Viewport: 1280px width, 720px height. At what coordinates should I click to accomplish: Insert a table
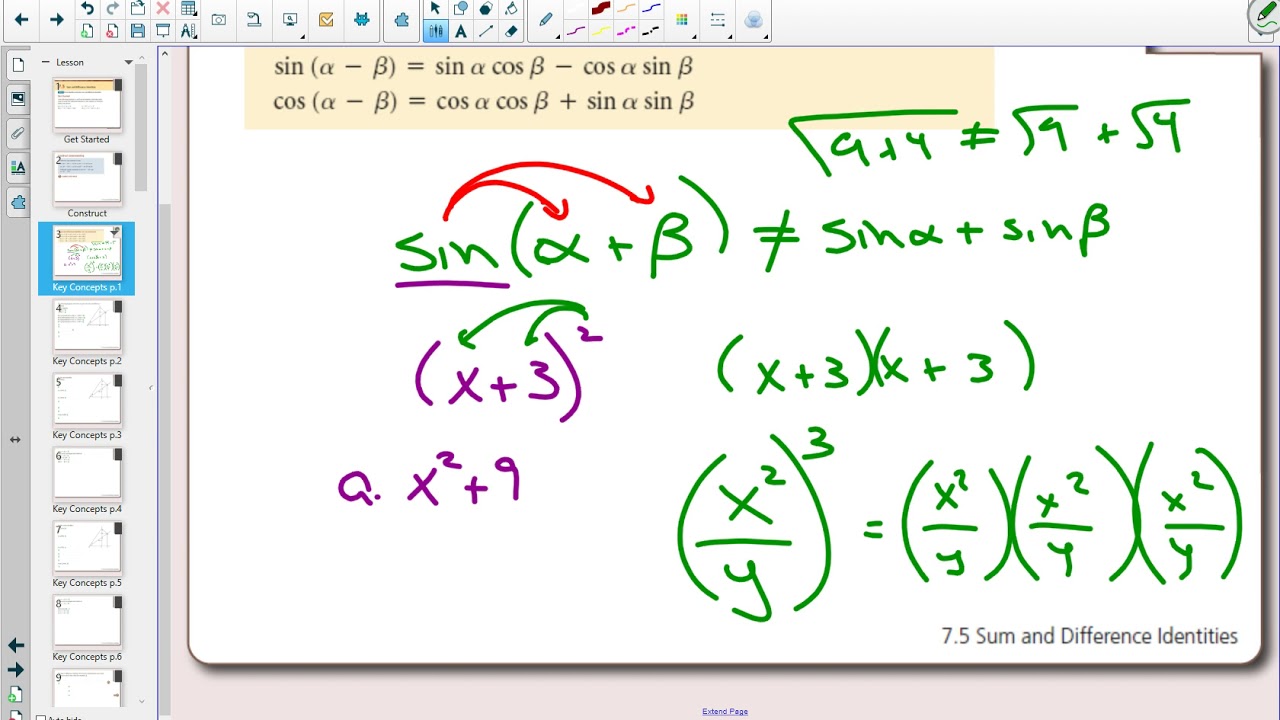(188, 10)
